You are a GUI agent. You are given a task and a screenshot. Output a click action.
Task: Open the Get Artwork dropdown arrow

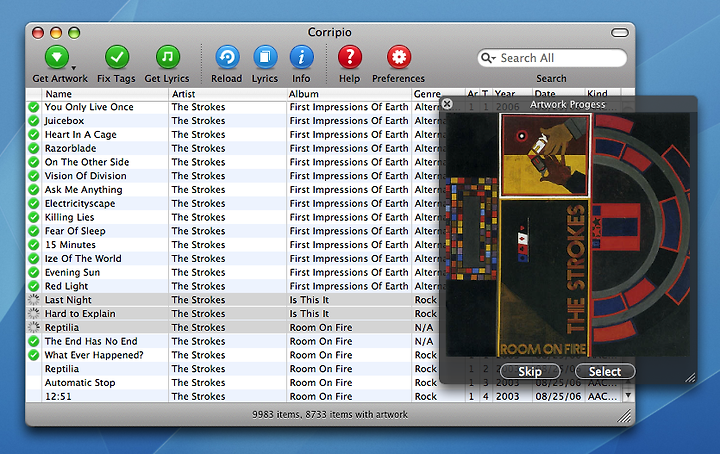(x=73, y=68)
